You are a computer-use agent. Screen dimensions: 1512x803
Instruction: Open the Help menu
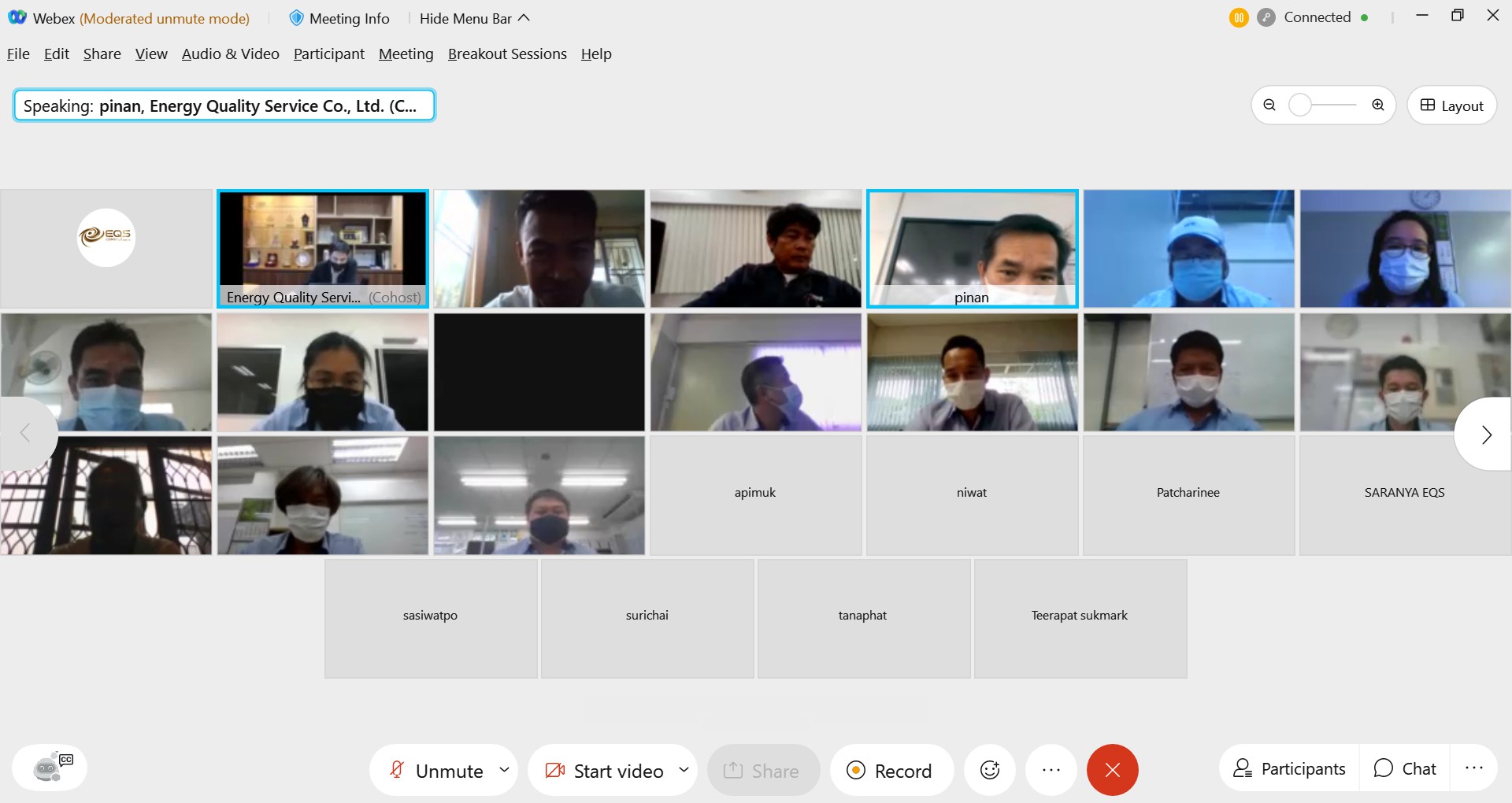tap(596, 54)
